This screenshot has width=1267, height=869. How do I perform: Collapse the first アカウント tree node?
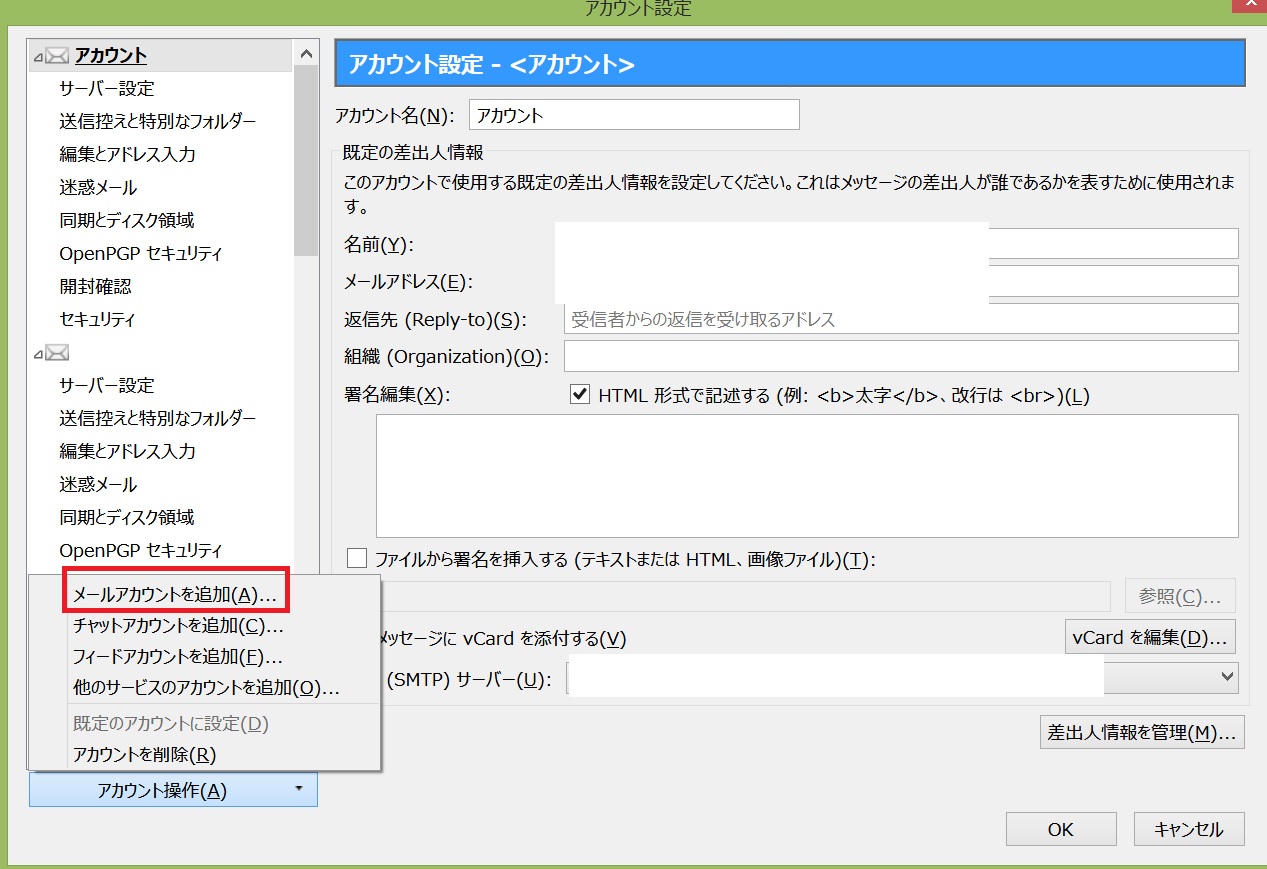tap(38, 57)
